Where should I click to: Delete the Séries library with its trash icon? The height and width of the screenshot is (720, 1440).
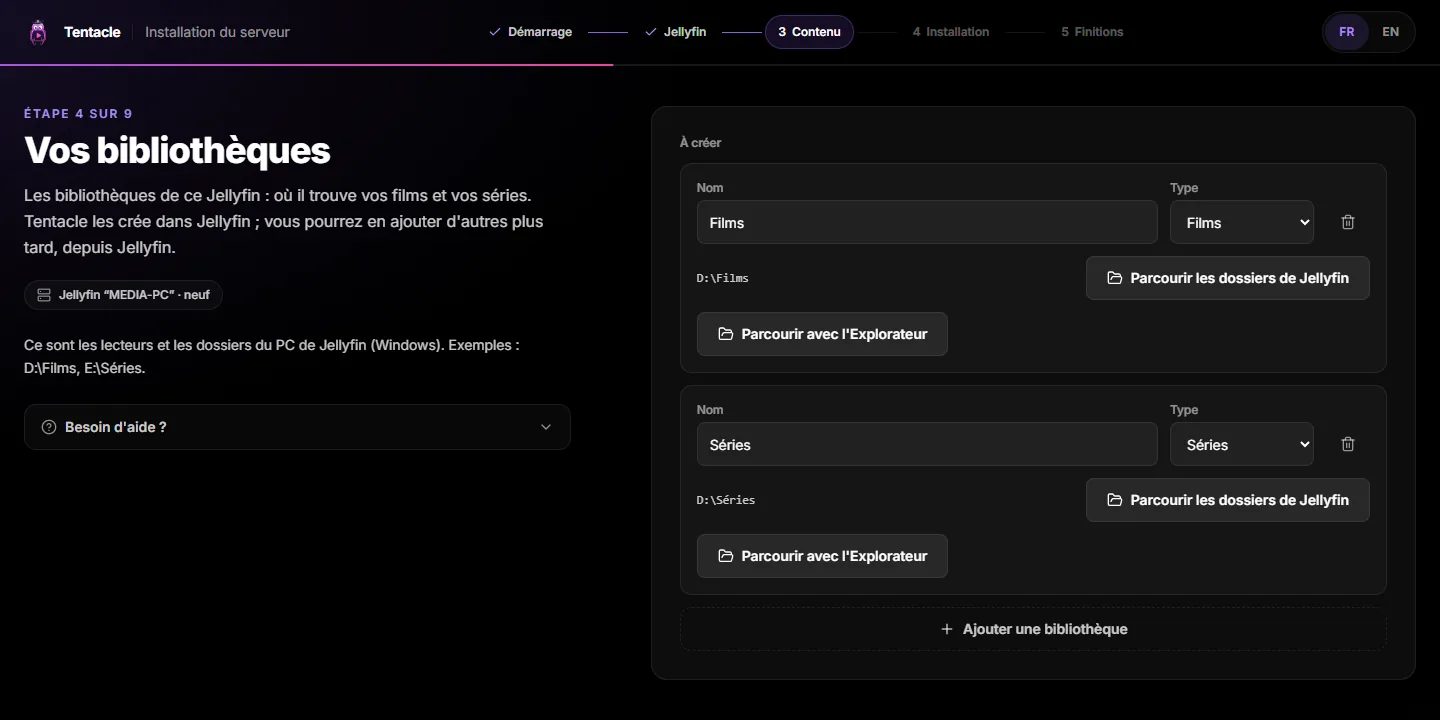[1348, 444]
